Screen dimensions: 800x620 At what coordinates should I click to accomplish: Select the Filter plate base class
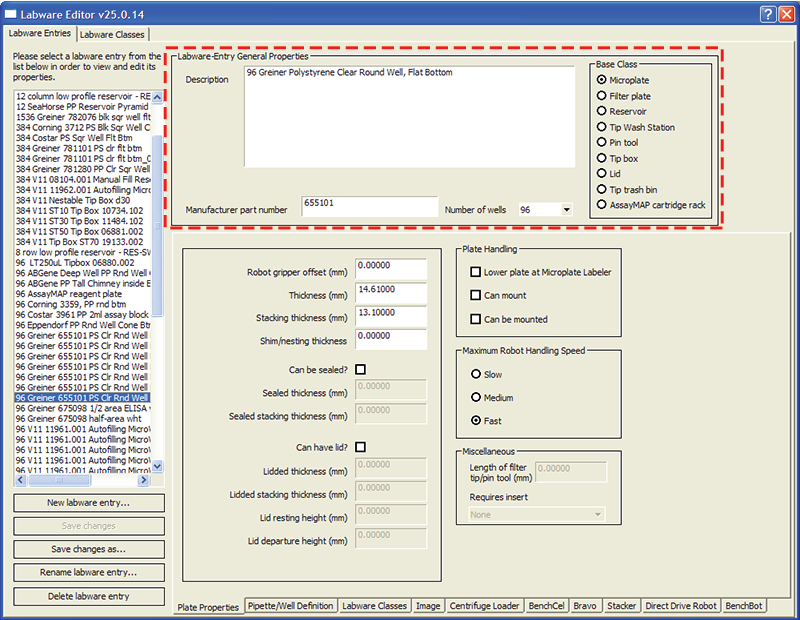tap(602, 96)
